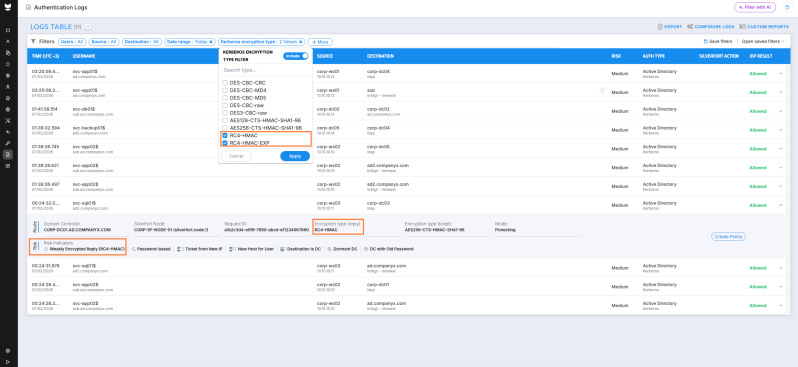Click the small icon before Medium in second row
This screenshot has height=367, width=798.
point(602,91)
